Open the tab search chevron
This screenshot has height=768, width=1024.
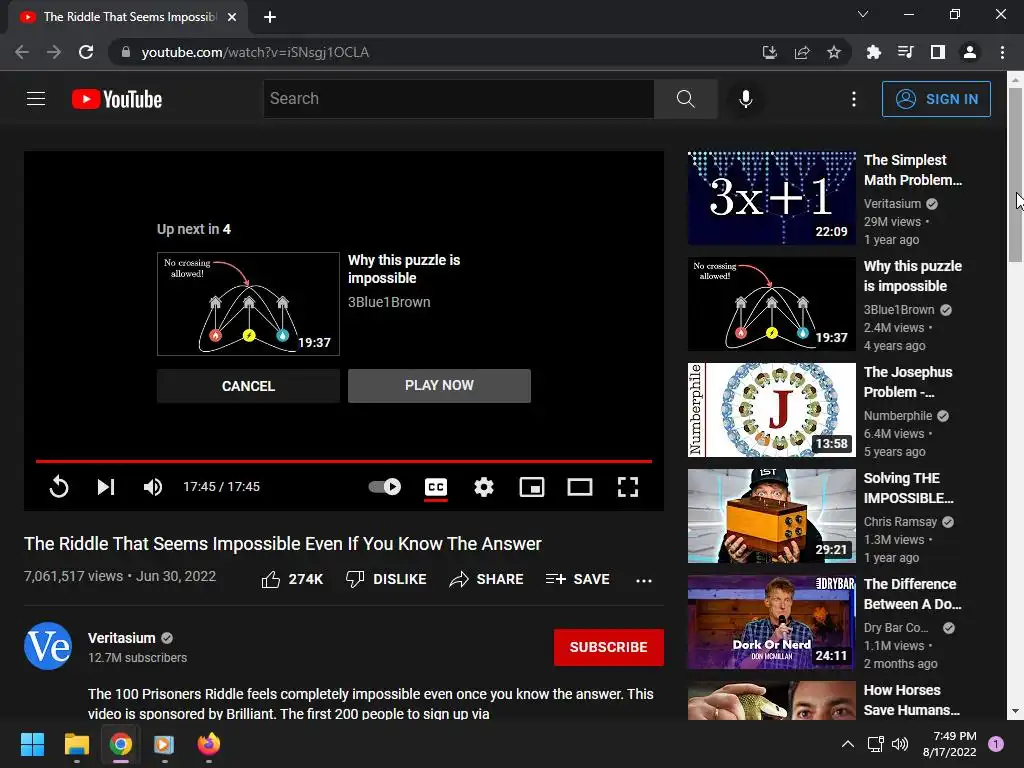point(863,14)
